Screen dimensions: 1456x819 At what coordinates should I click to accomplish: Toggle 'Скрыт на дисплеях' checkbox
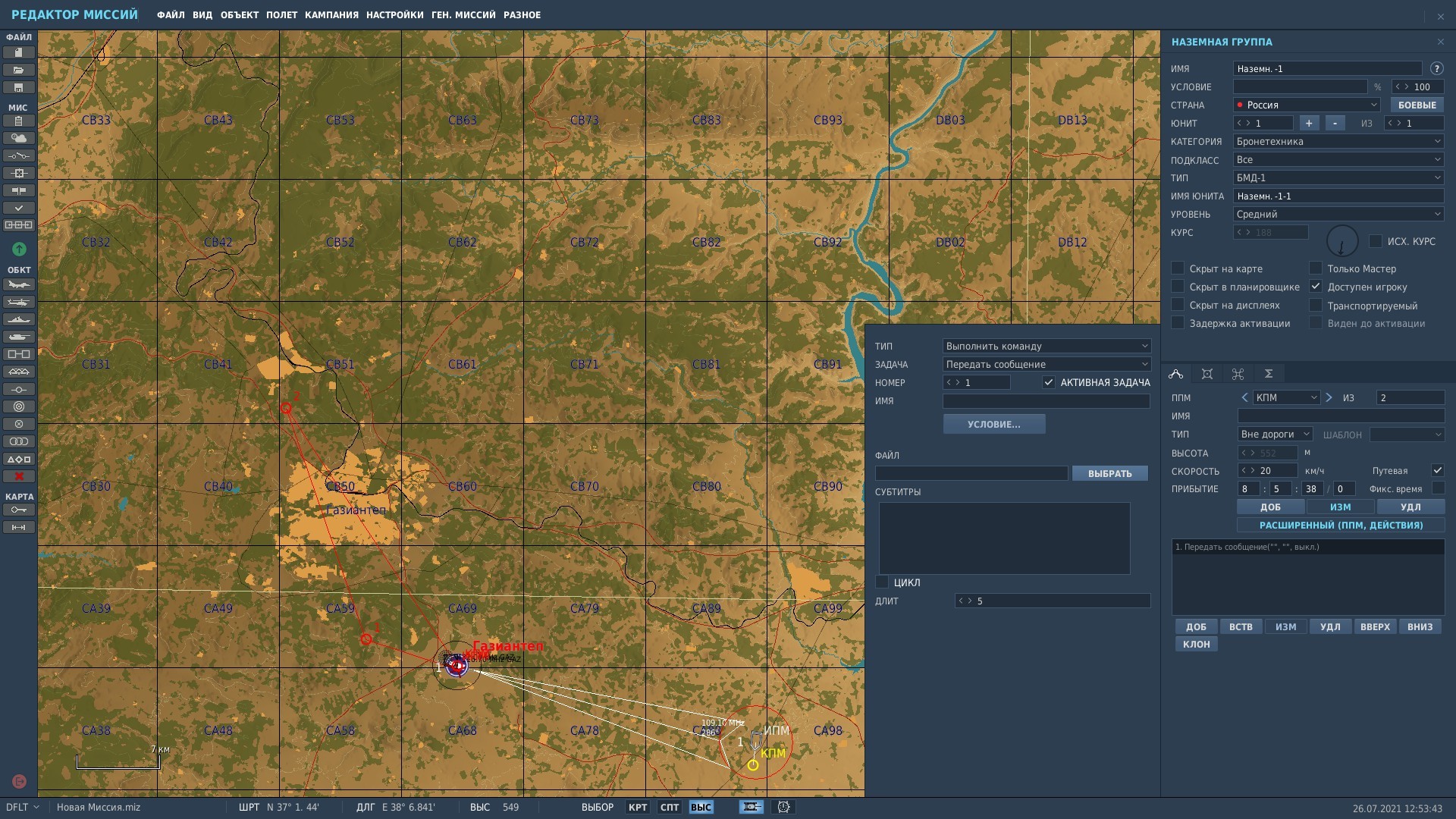pyautogui.click(x=1178, y=306)
